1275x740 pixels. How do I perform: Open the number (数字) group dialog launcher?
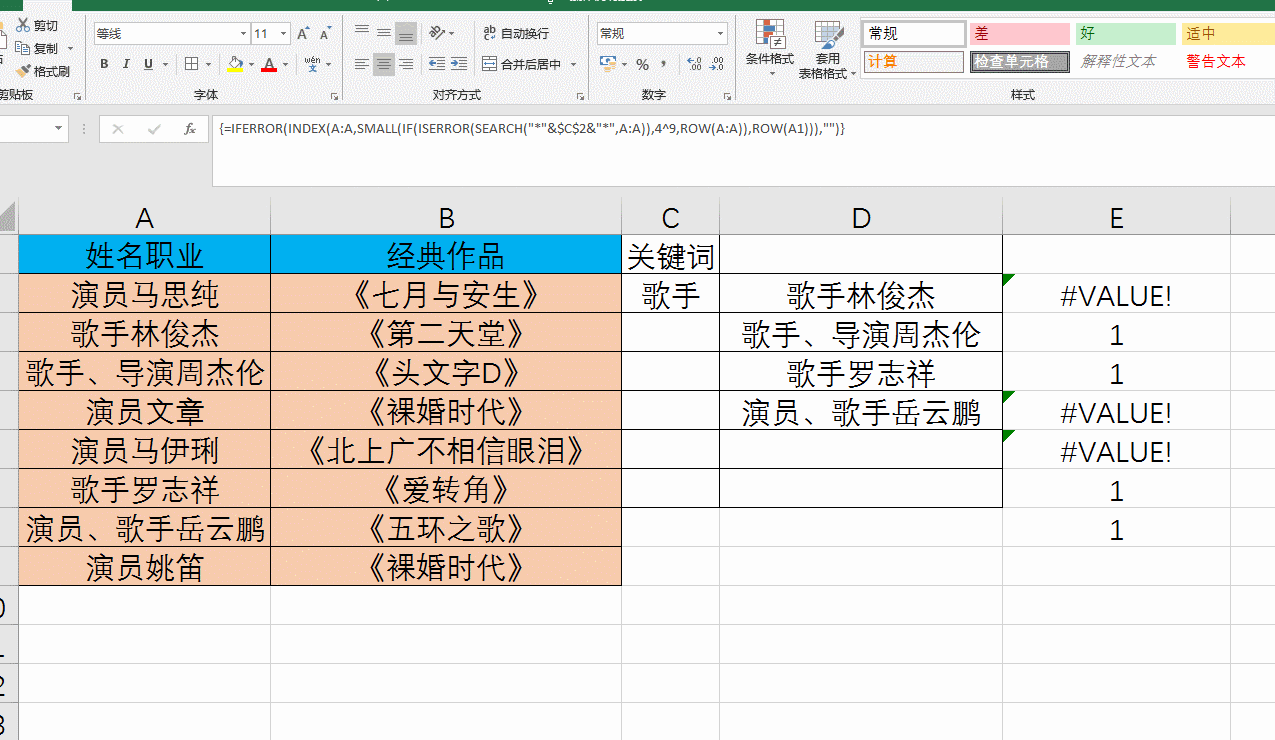(x=726, y=96)
